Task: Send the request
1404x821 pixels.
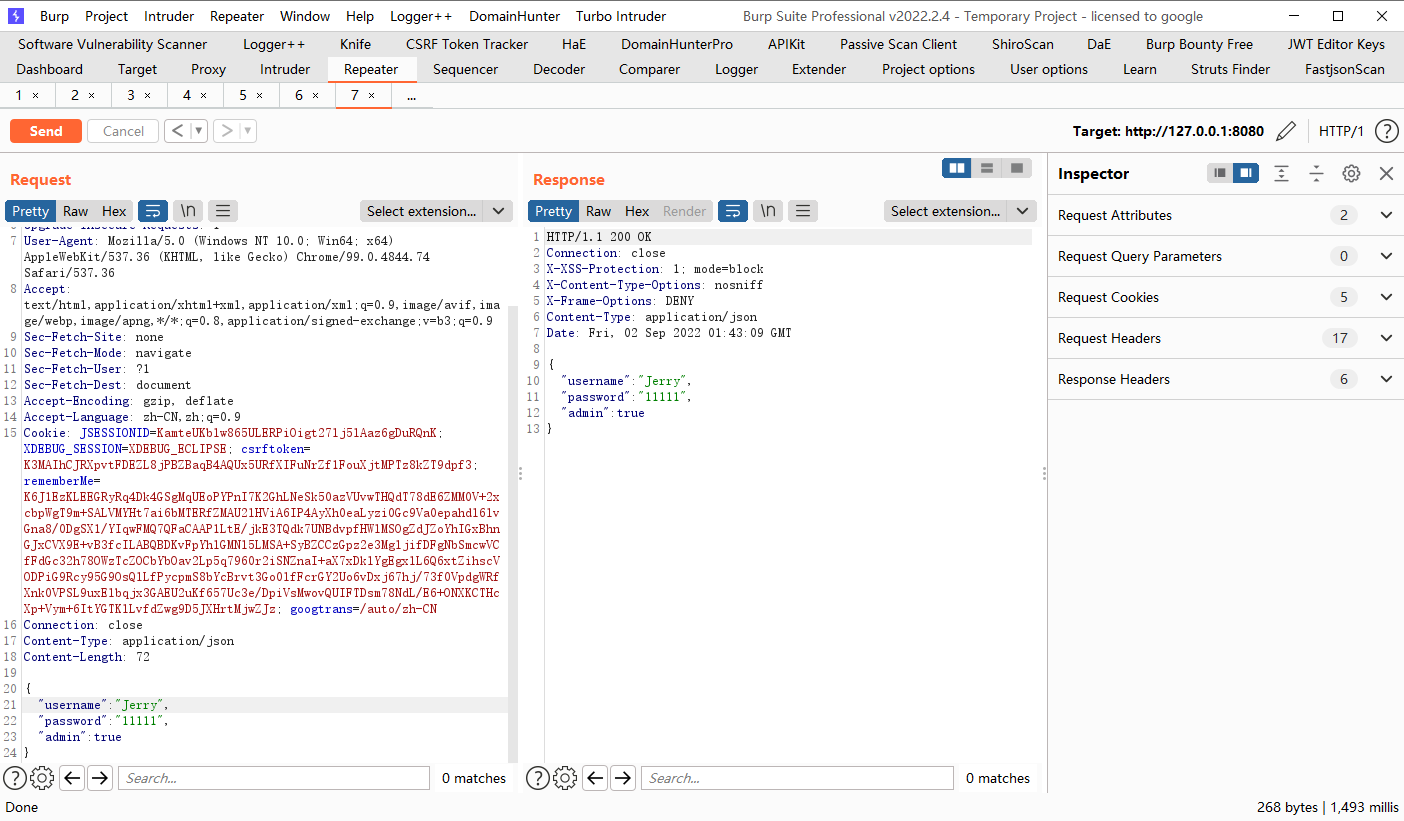Action: pos(46,131)
